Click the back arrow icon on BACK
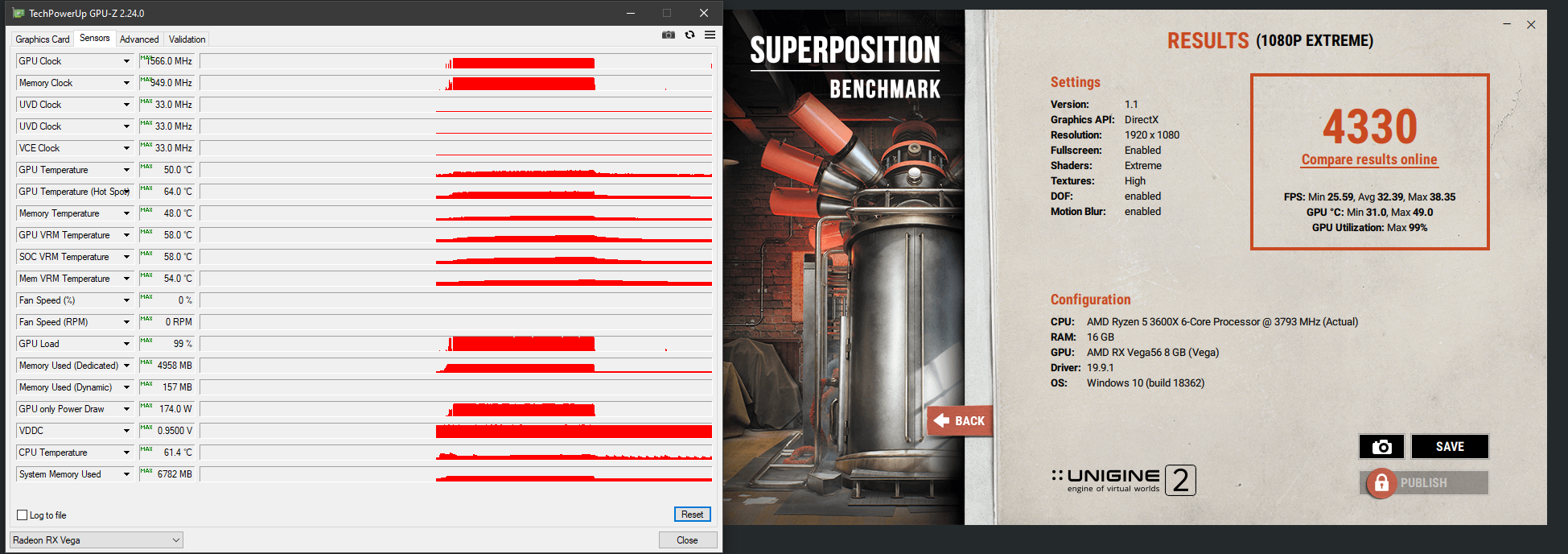The height and width of the screenshot is (554, 1568). 941,420
